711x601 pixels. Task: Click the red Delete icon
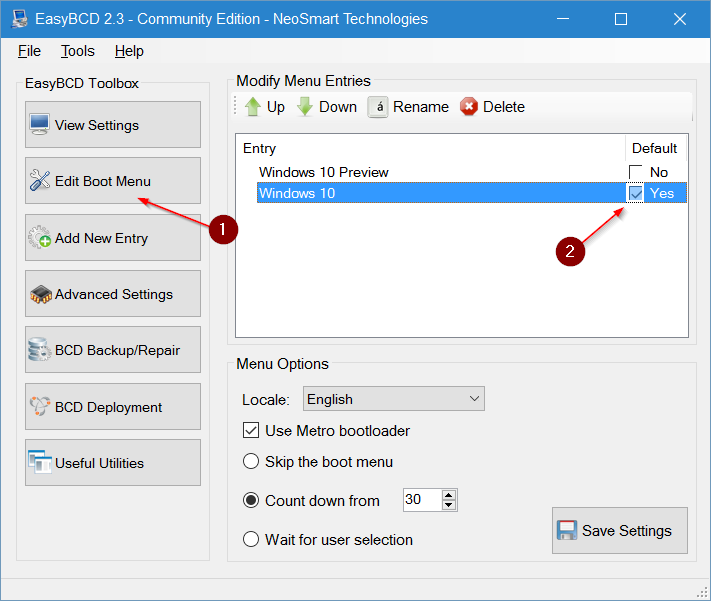468,107
